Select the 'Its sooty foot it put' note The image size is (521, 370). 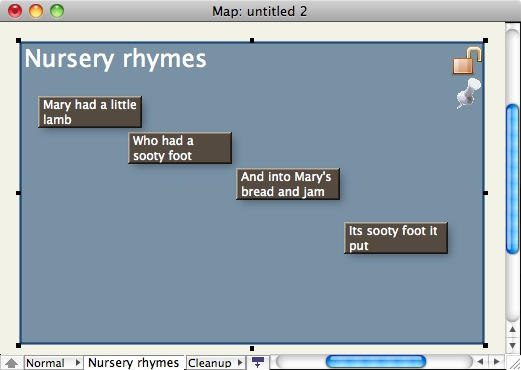(x=396, y=238)
